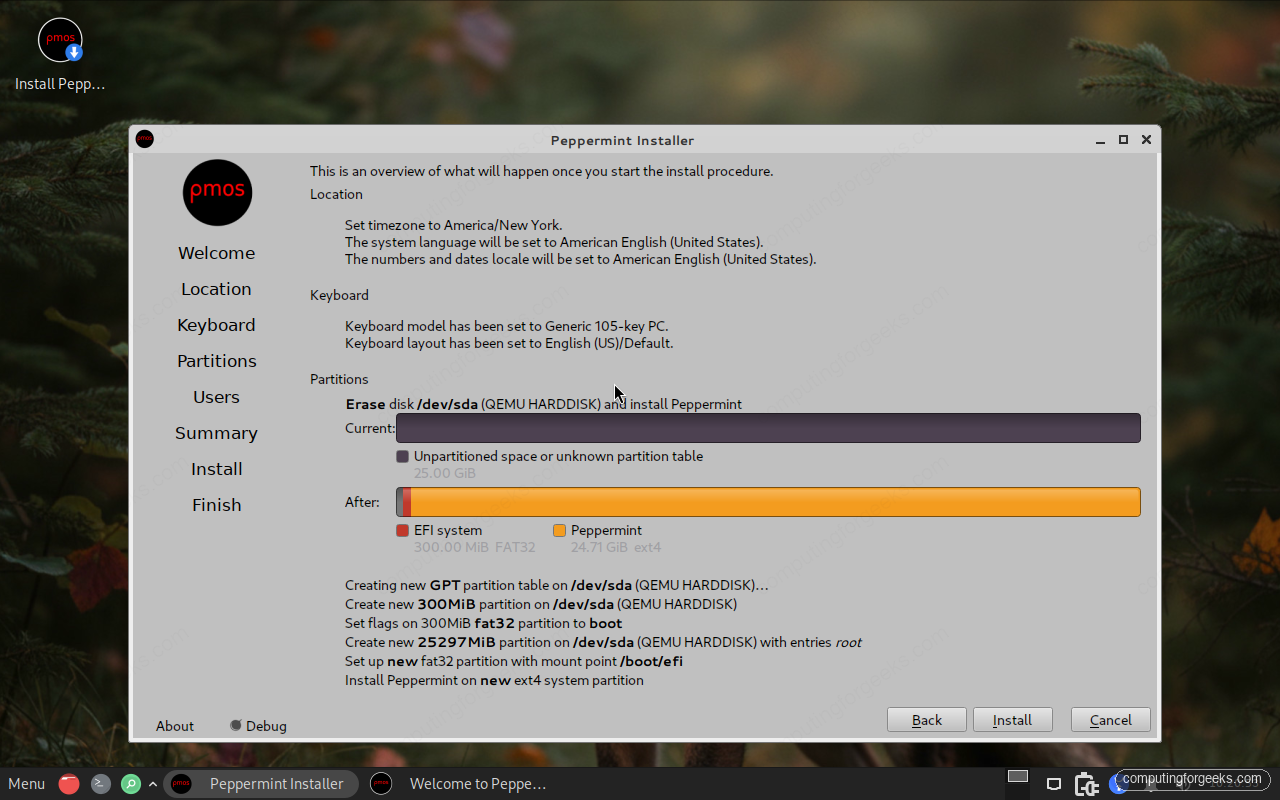Click 'mount point /boot/efi' line
Screen dimensions: 1280x800
point(514,661)
